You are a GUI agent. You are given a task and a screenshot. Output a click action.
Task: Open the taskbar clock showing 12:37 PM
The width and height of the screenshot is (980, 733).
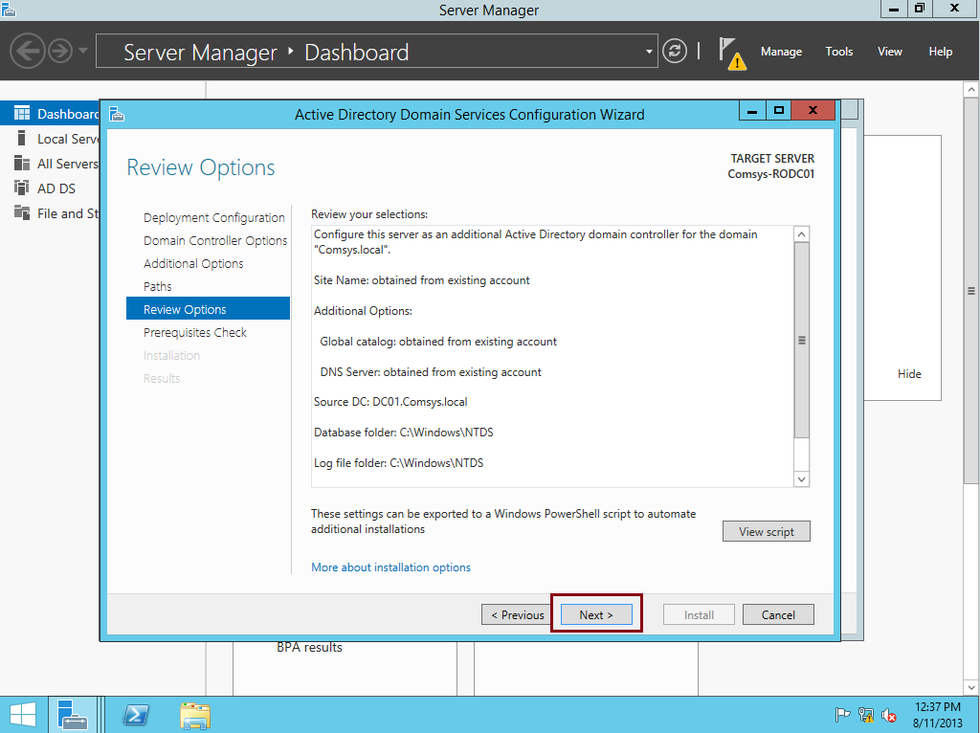(937, 715)
